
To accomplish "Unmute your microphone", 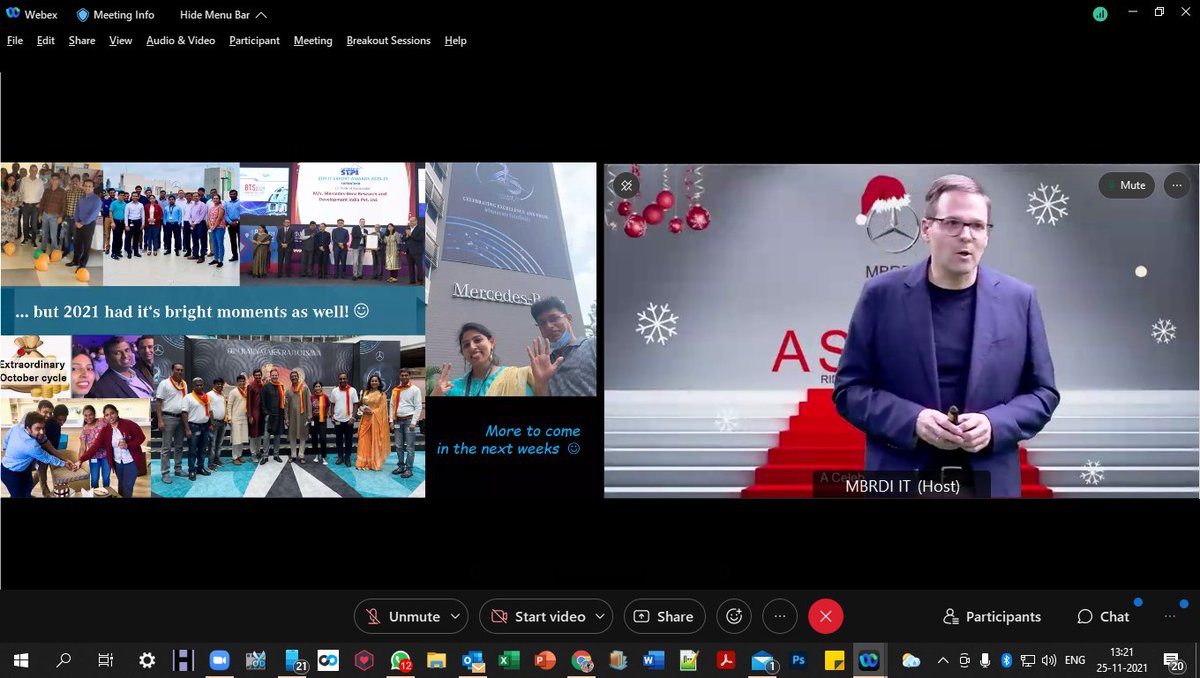I will click(x=402, y=616).
